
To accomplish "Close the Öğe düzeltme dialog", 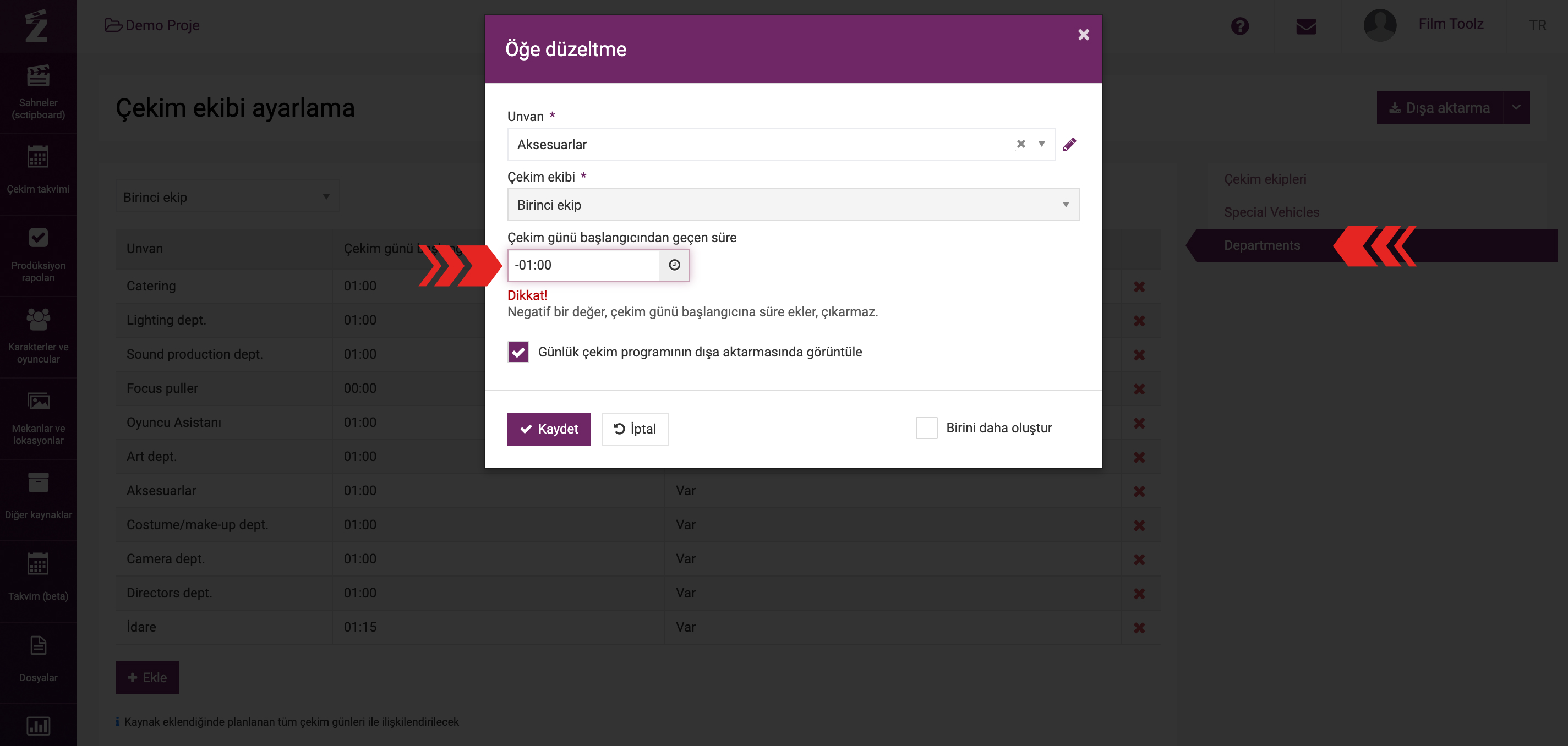I will 1084,35.
